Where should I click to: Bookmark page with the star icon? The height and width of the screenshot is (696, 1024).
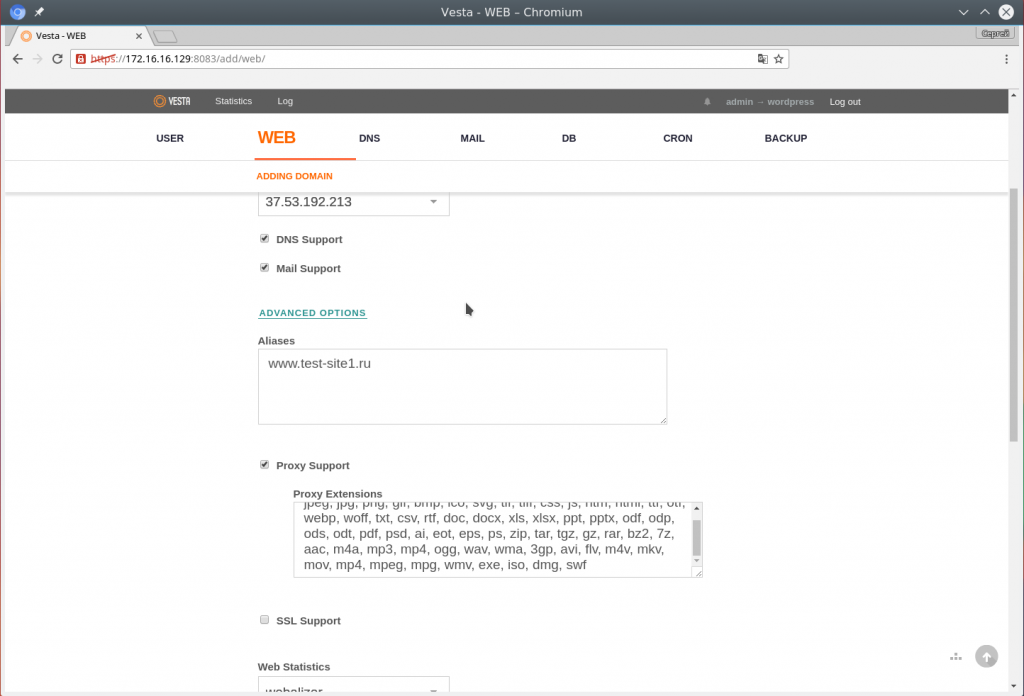[779, 59]
